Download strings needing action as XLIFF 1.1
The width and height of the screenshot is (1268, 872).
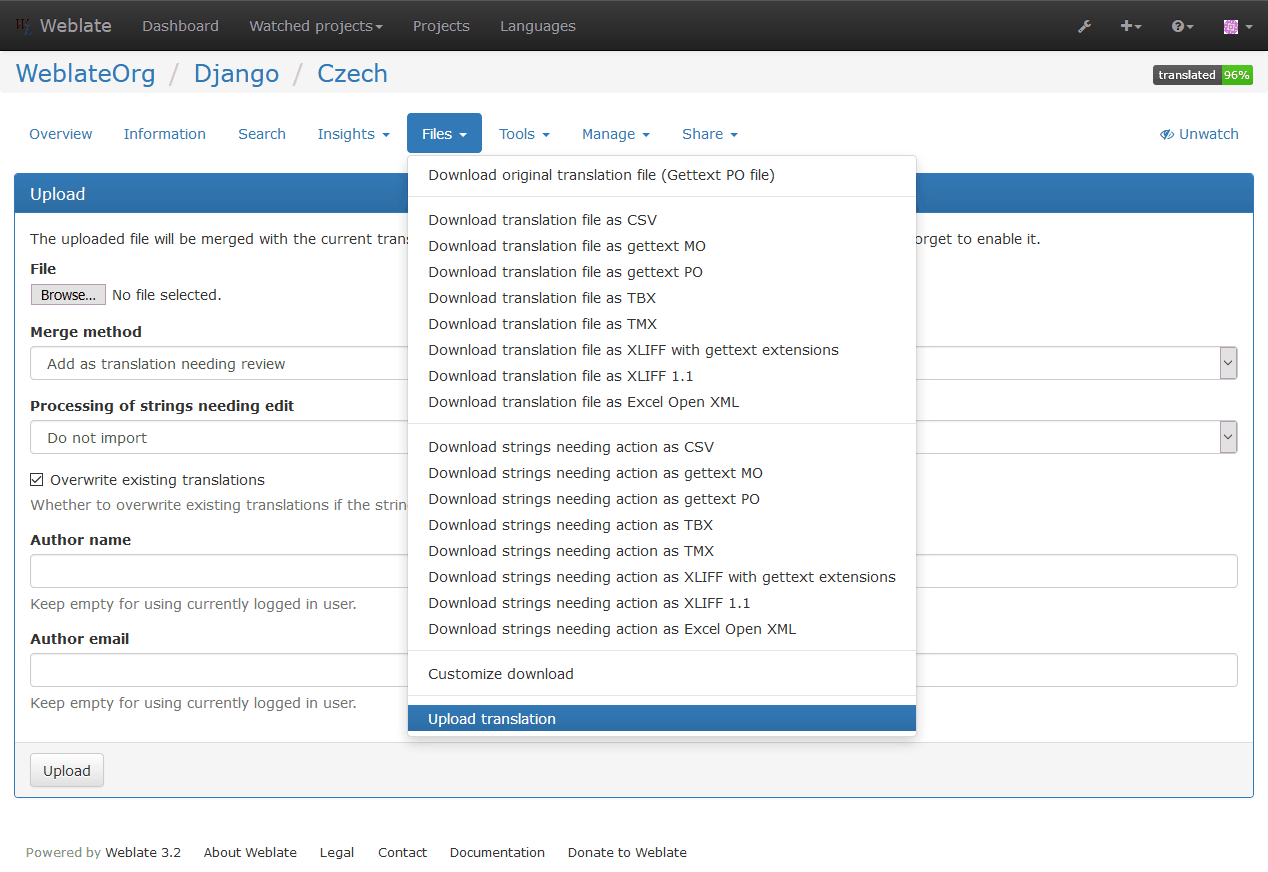point(662,603)
